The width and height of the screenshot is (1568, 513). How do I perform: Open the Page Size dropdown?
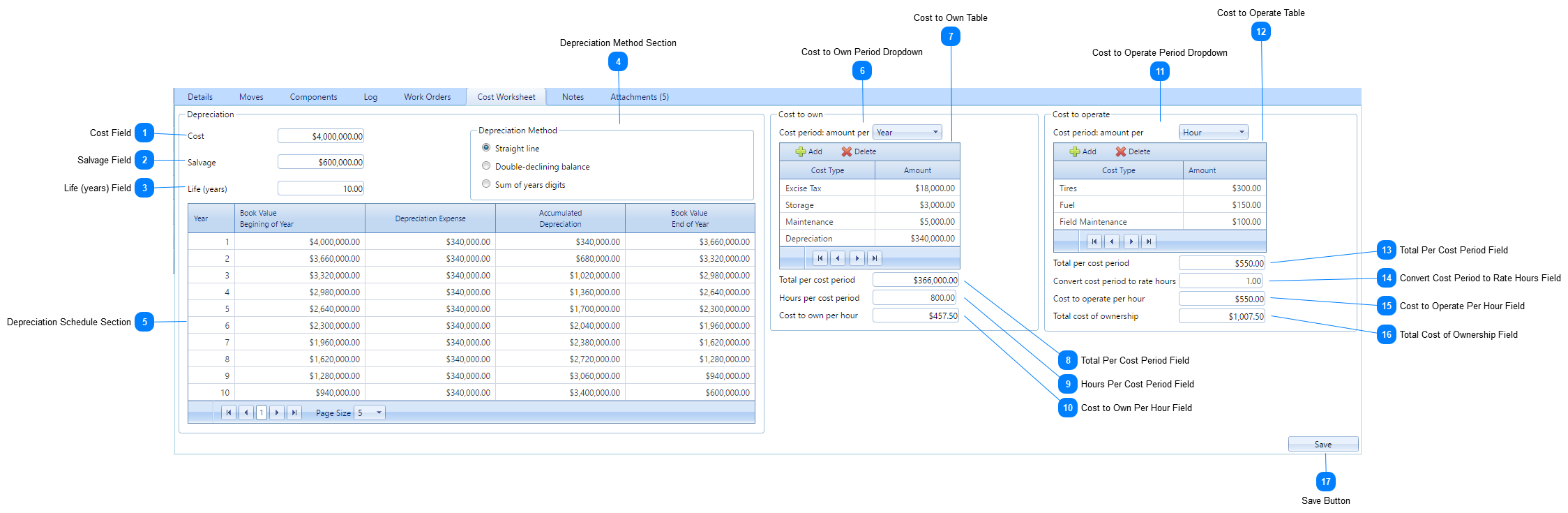(x=370, y=413)
